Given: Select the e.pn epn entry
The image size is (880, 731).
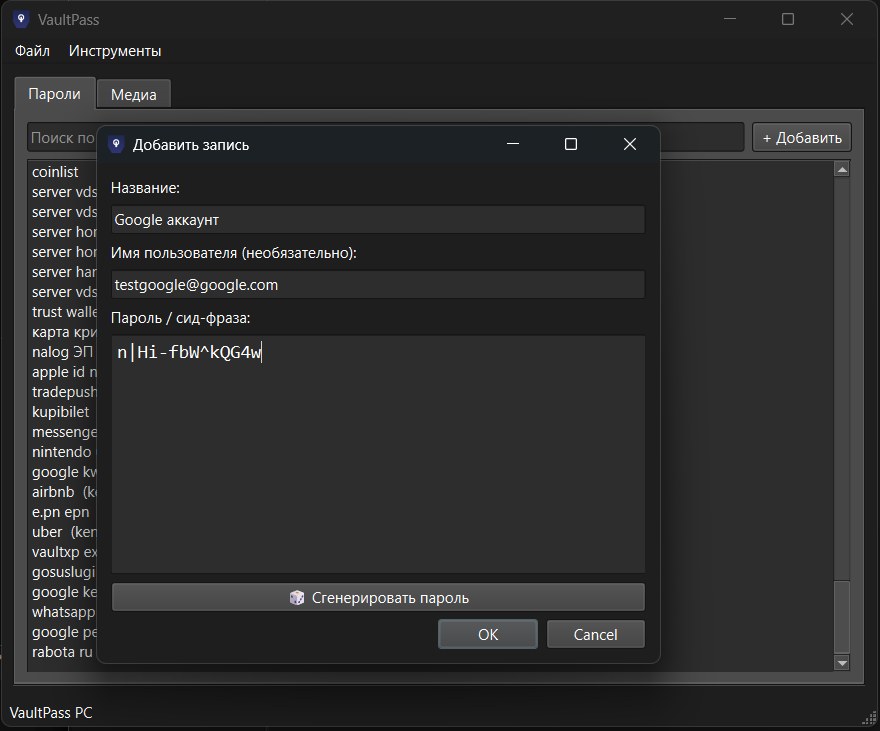Looking at the screenshot, I should 61,512.
